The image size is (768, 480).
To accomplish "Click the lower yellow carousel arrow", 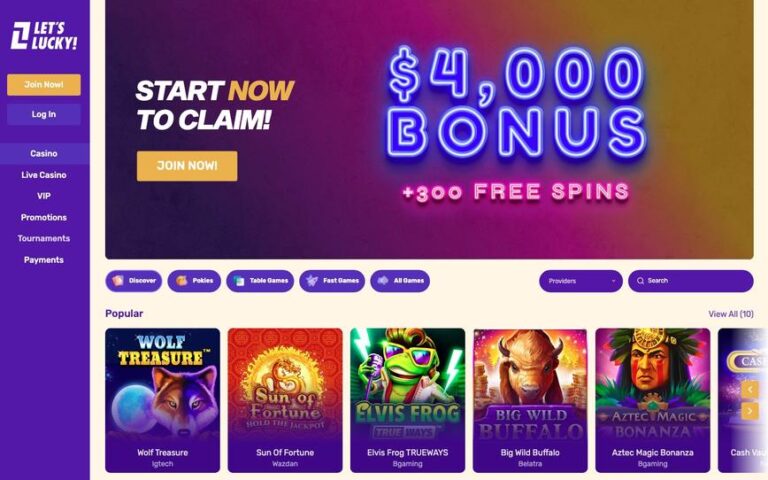I will pos(749,410).
